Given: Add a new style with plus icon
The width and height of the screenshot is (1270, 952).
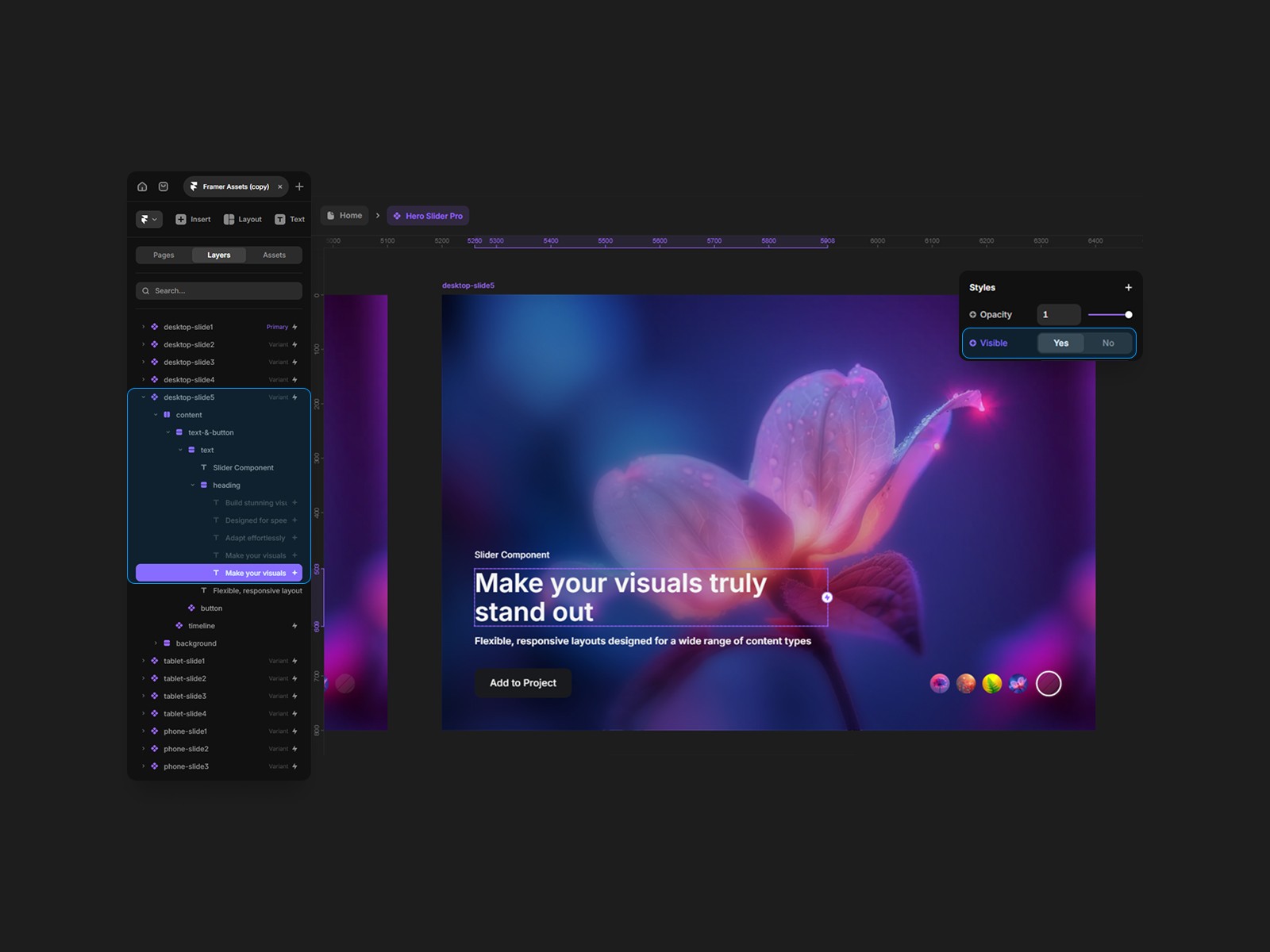Looking at the screenshot, I should pyautogui.click(x=1128, y=287).
